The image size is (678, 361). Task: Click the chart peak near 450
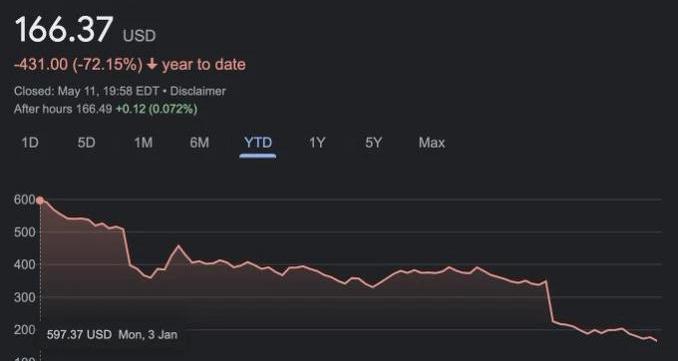pyautogui.click(x=179, y=246)
